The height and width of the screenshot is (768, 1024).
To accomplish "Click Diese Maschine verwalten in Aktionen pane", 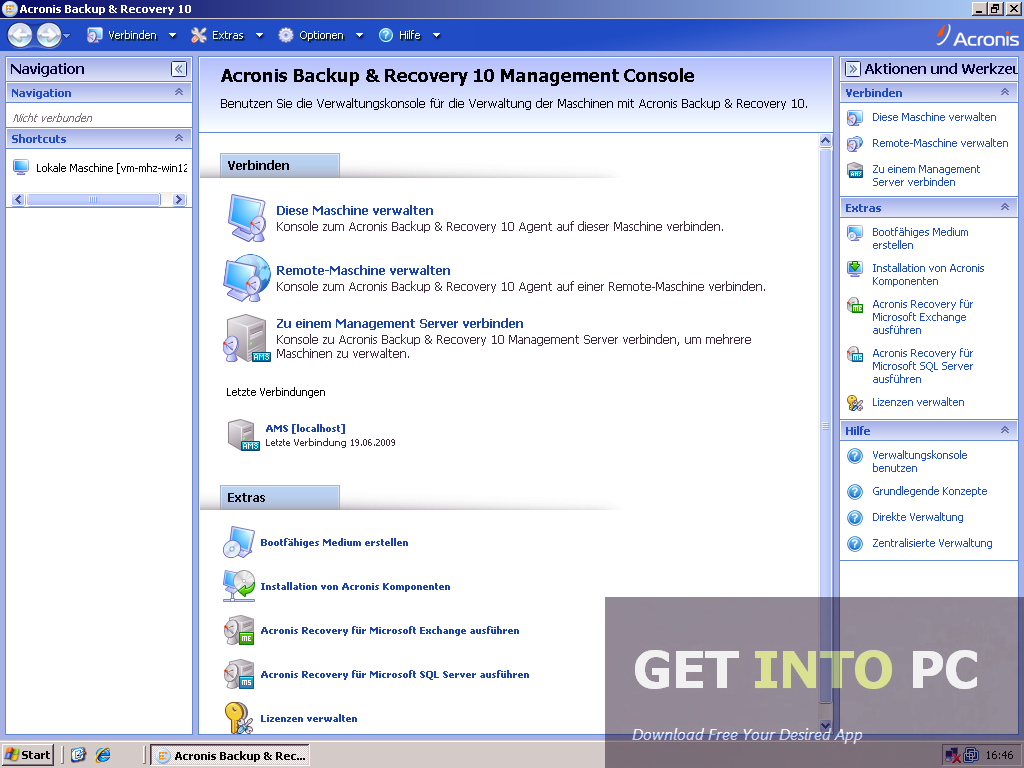I will pos(934,117).
